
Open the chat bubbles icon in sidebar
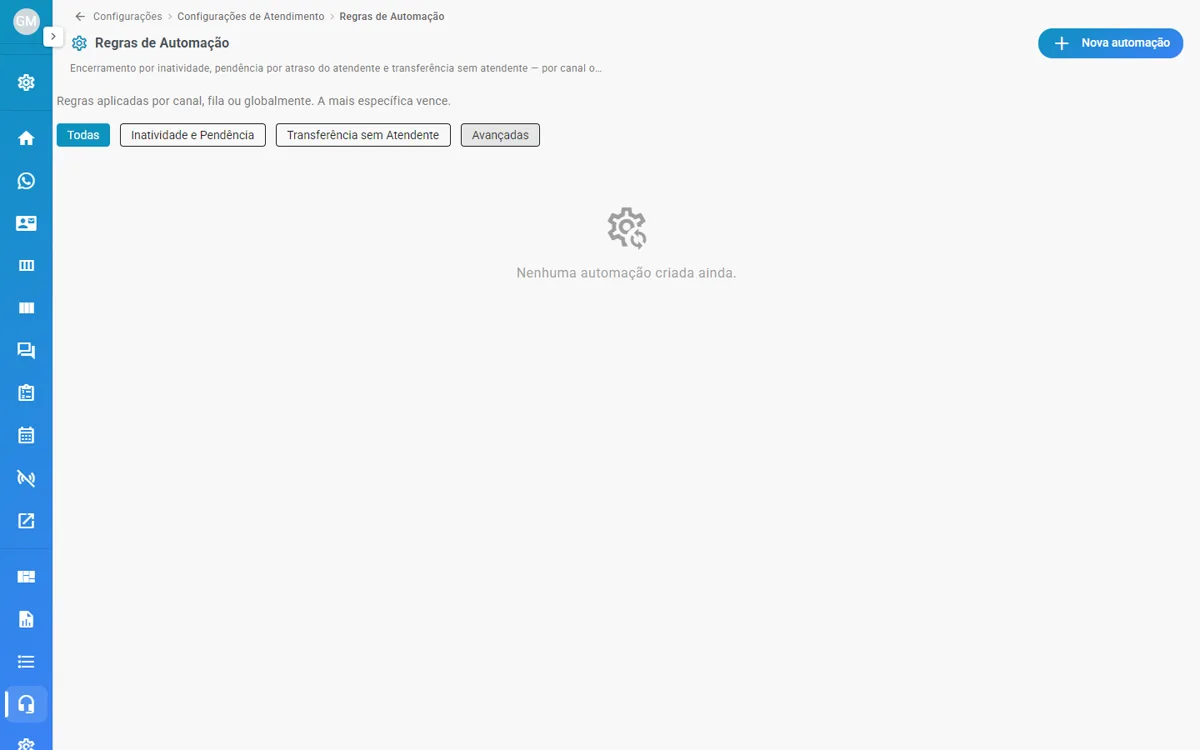pos(26,350)
